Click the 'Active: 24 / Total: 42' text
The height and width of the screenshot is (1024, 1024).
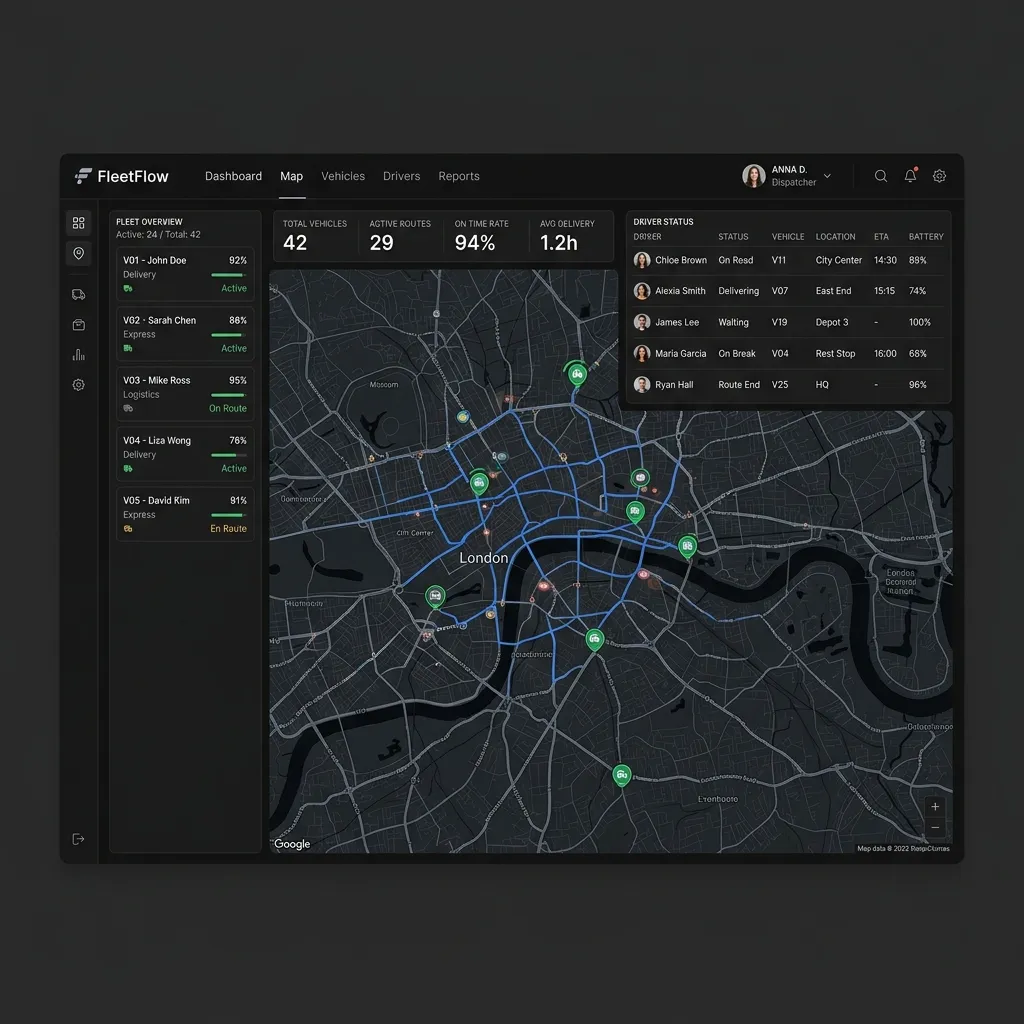pos(158,234)
